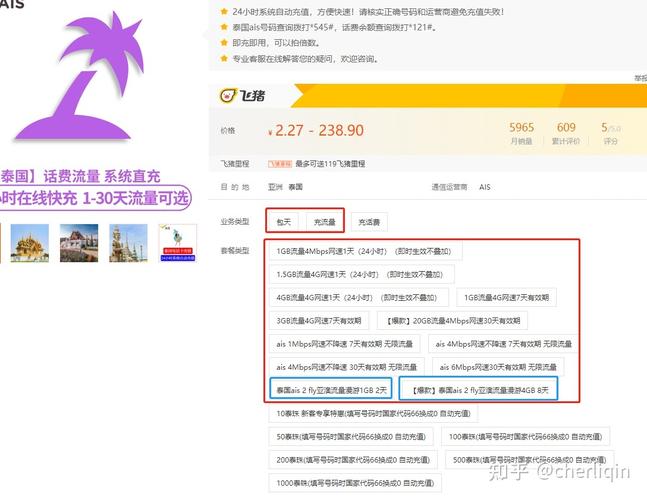Click destination 亚洲 泰国 text
Viewport: 647px width, 500px height.
pyautogui.click(x=285, y=187)
